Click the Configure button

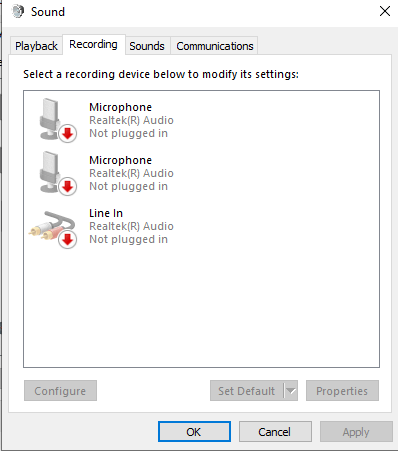click(x=60, y=391)
